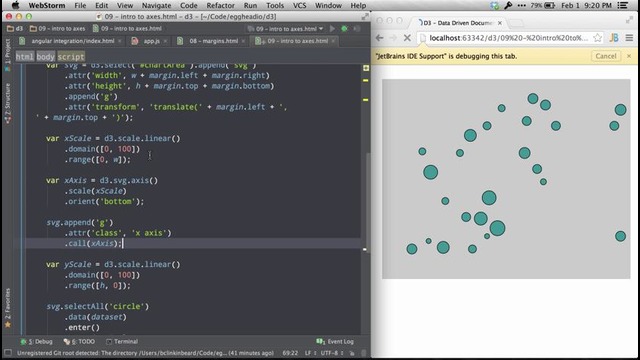Click the 'var xScale = d3.scale.linear()' line
The height and width of the screenshot is (360, 640).
pyautogui.click(x=113, y=138)
